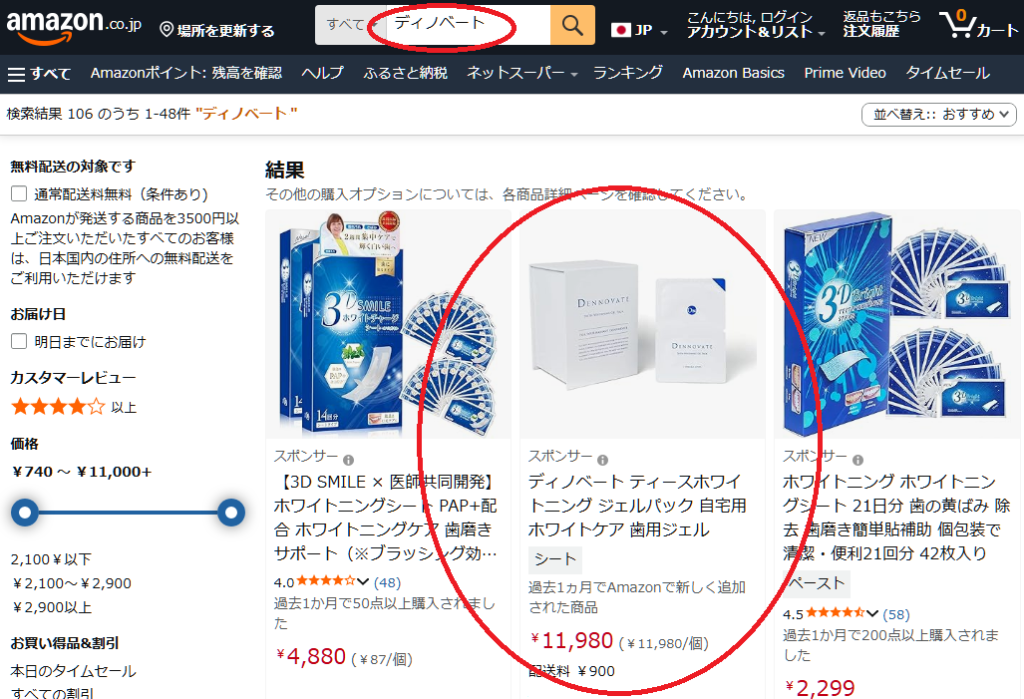Open ランキング in navigation bar
1024x699 pixels.
pos(628,73)
